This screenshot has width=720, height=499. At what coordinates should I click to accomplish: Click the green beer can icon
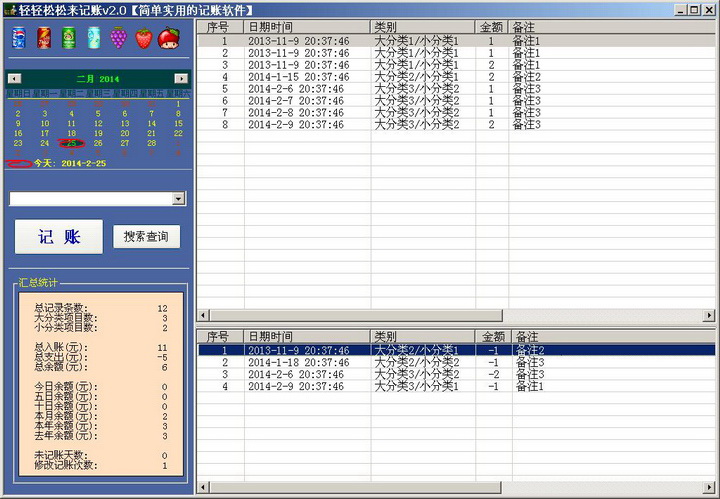[69, 38]
